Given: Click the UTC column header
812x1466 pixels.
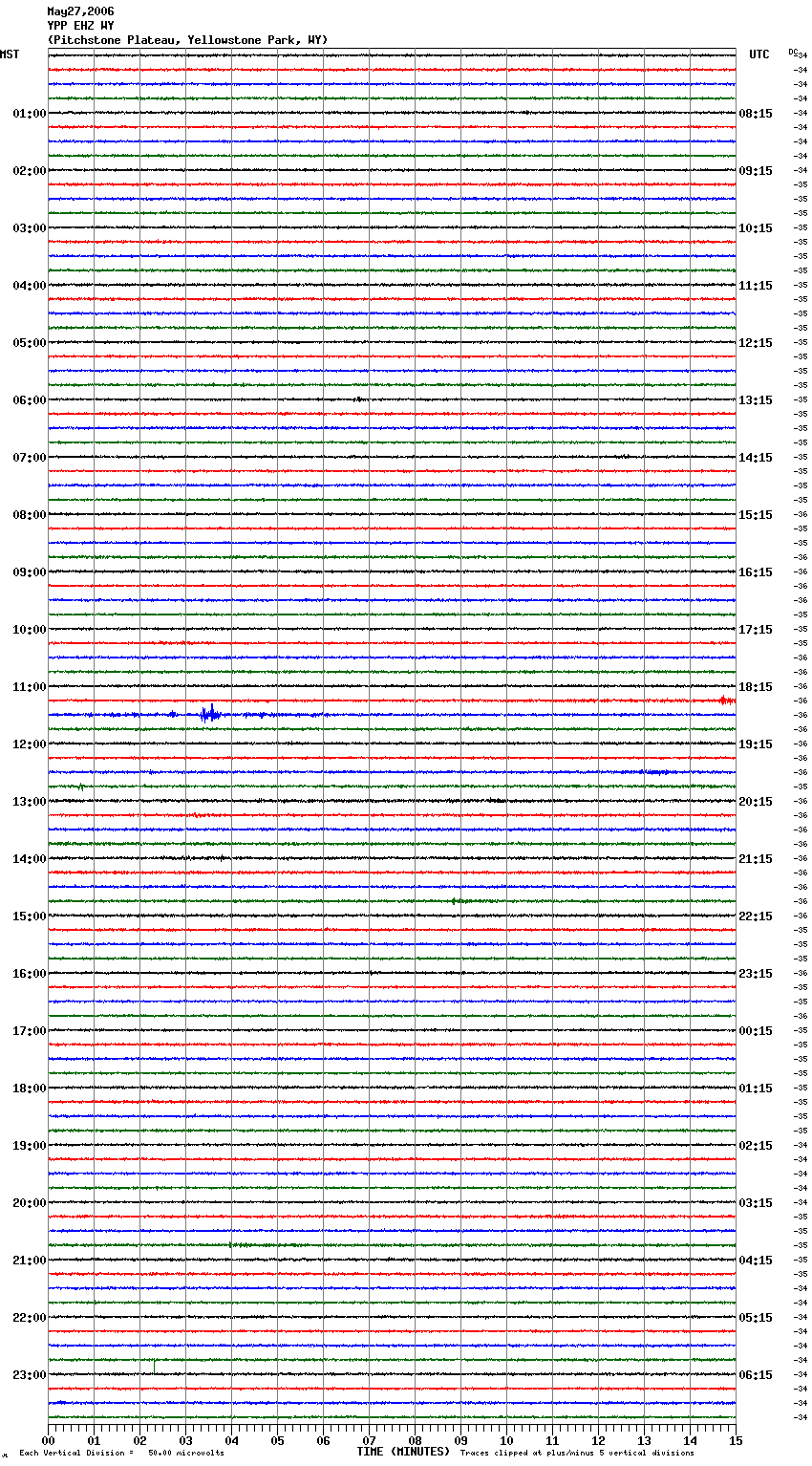Looking at the screenshot, I should point(759,54).
